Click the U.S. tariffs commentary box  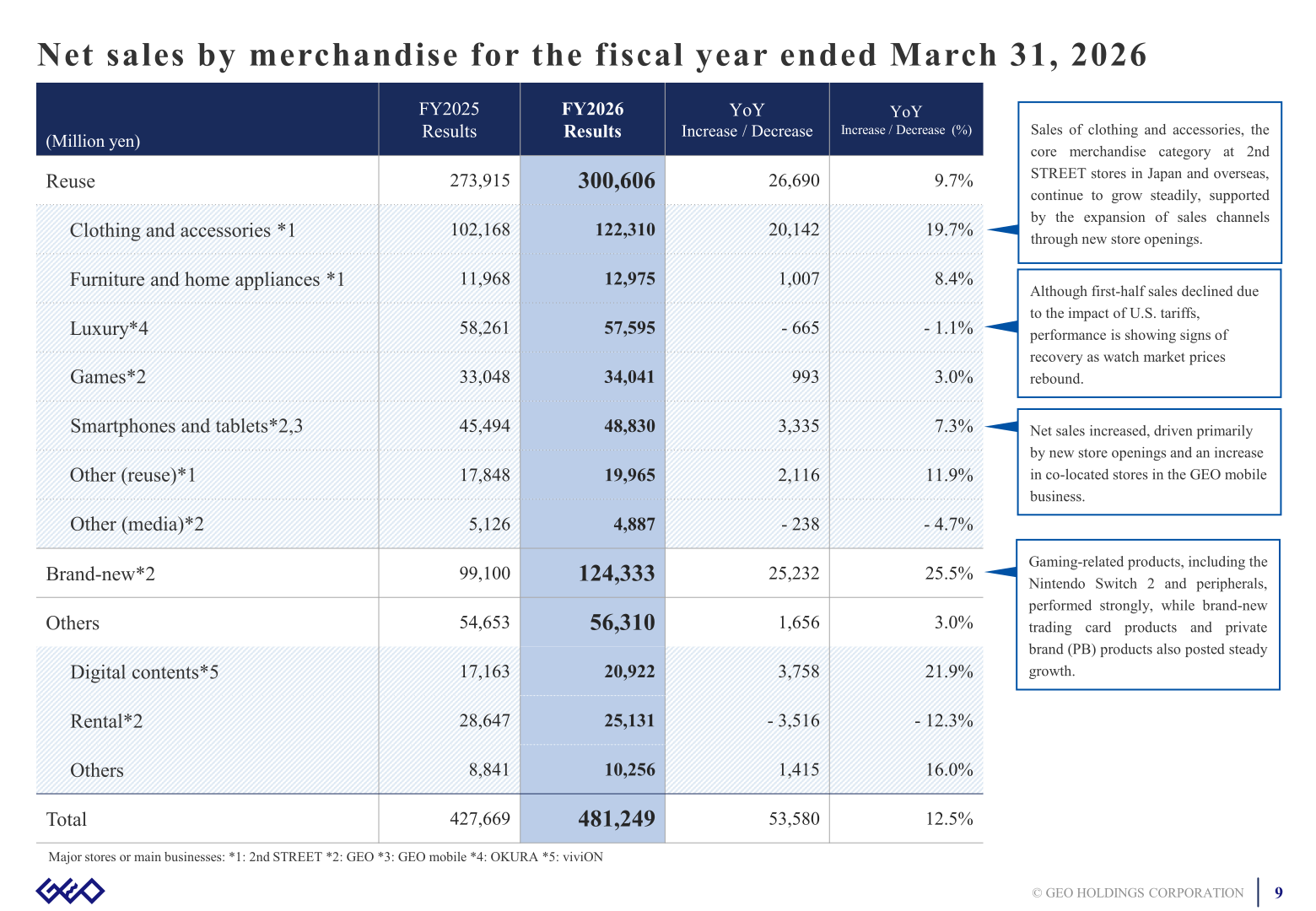(1149, 333)
